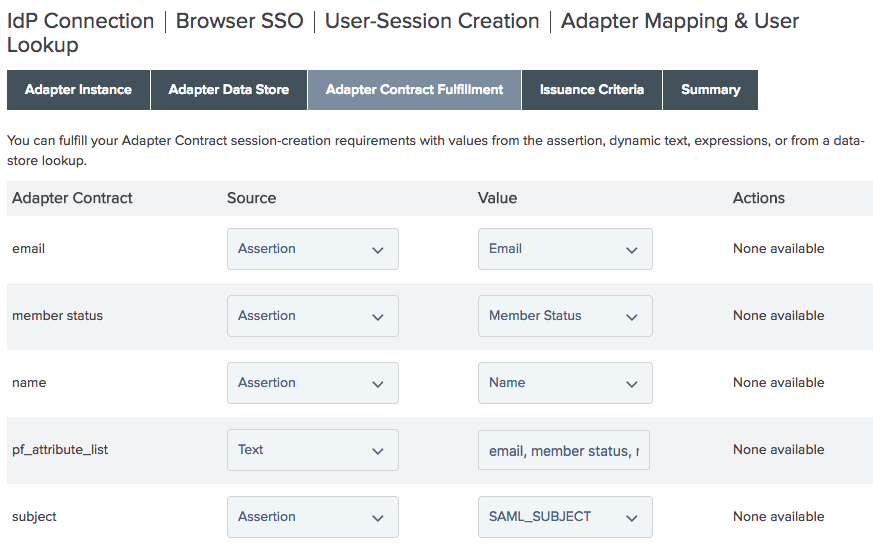The width and height of the screenshot is (873, 552).
Task: Open the Summary tab
Action: [710, 90]
